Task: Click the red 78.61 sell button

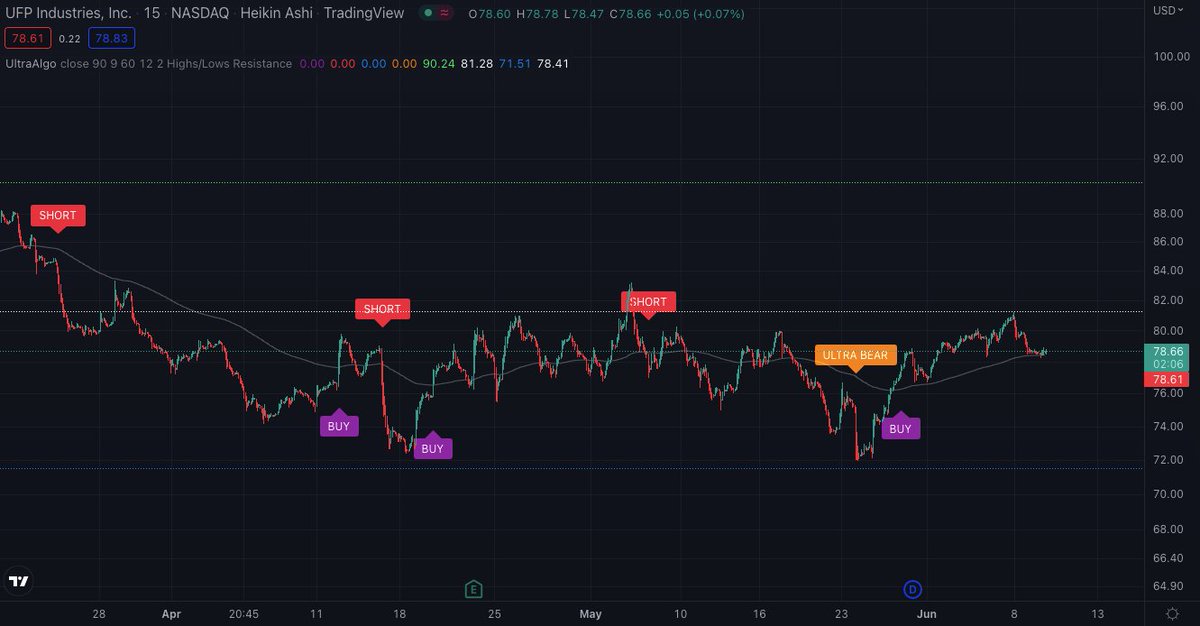Action: (x=27, y=37)
